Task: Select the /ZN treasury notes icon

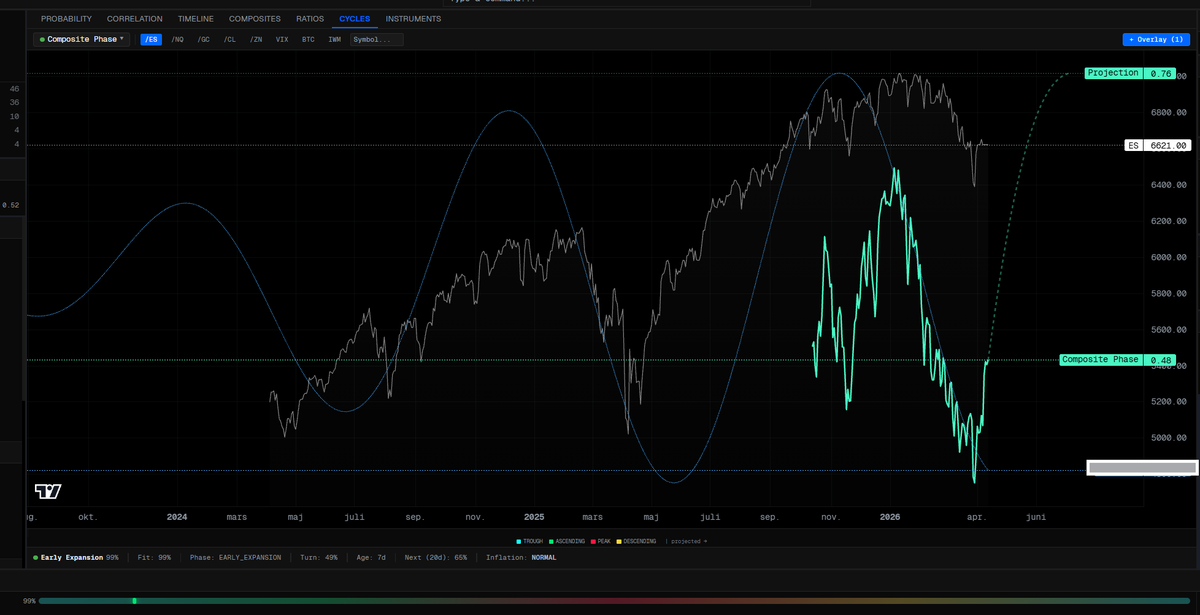Action: coord(256,39)
